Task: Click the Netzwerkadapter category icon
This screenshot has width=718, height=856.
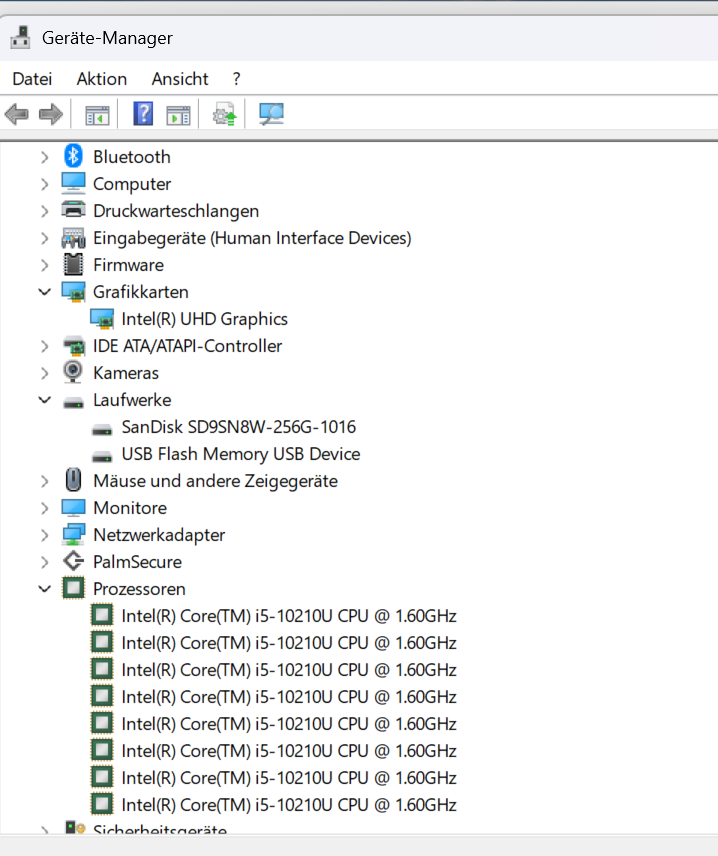Action: pos(73,534)
